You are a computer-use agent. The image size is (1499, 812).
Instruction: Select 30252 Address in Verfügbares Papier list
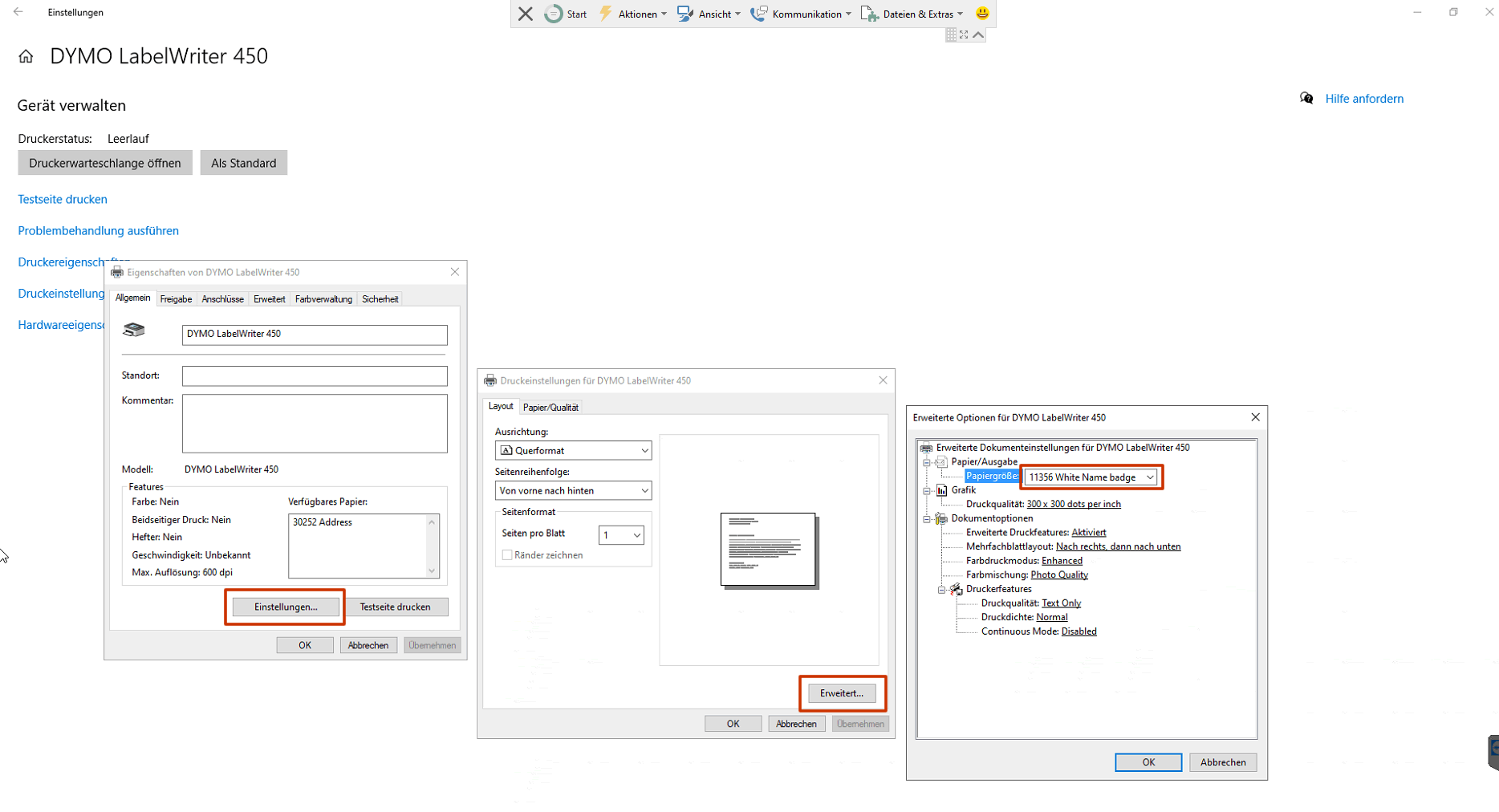(x=323, y=522)
